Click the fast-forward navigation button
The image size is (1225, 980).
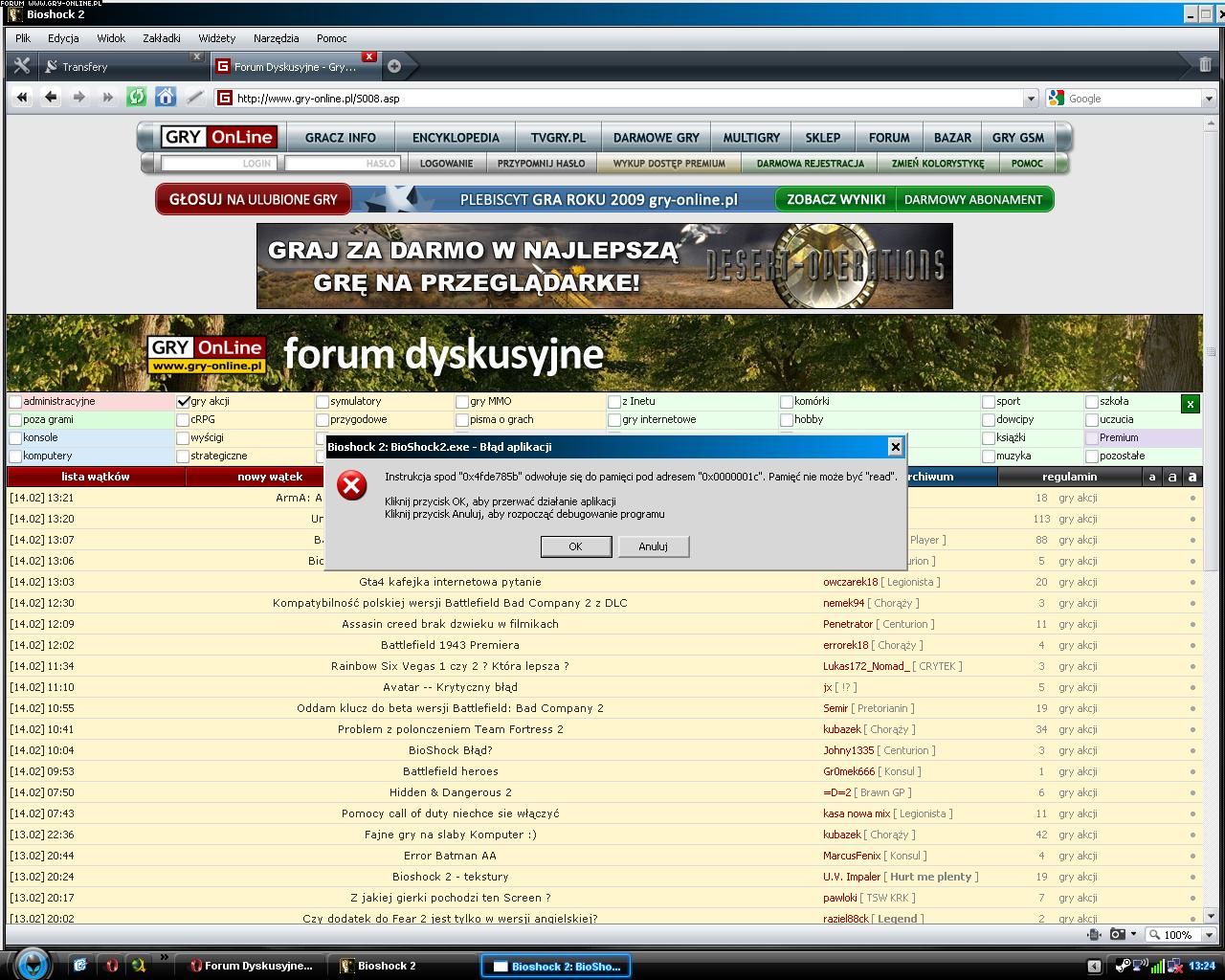[108, 98]
